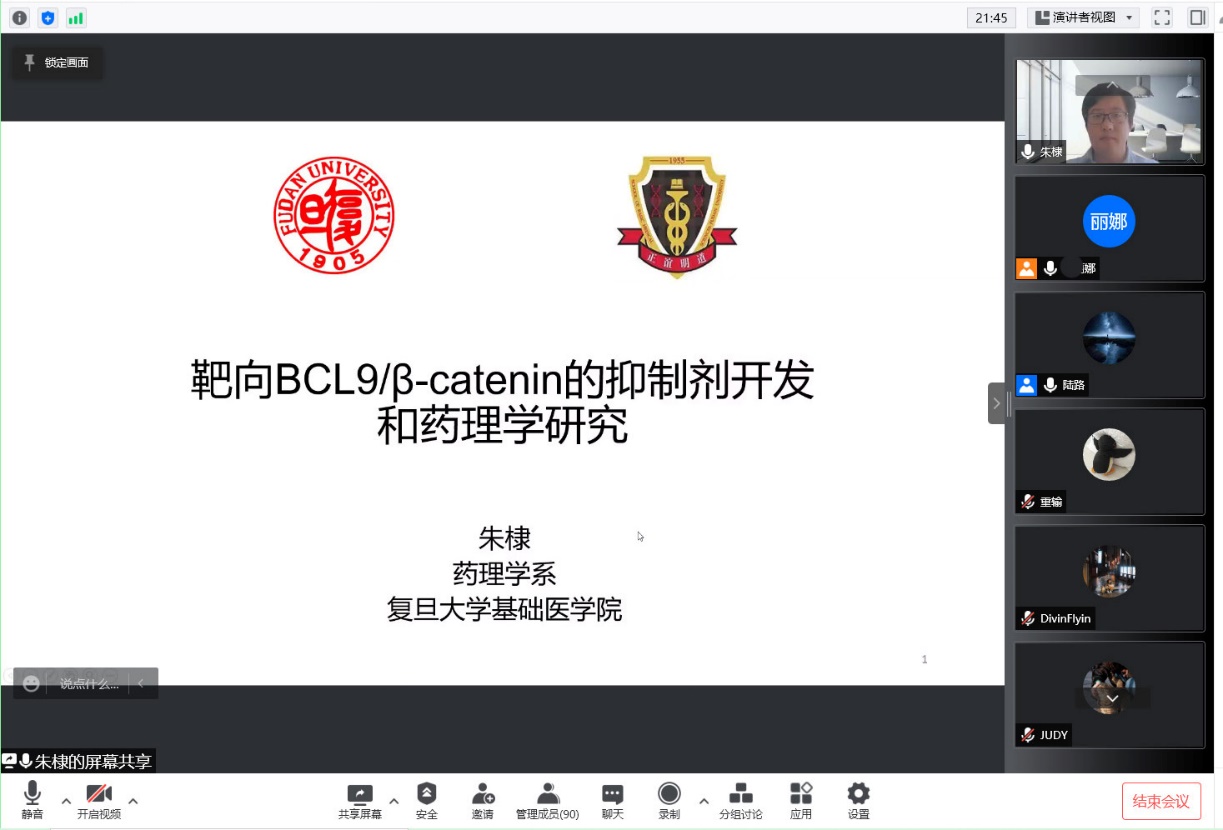1223x830 pixels.
Task: Click the 药理学系 text on slide
Action: click(505, 574)
